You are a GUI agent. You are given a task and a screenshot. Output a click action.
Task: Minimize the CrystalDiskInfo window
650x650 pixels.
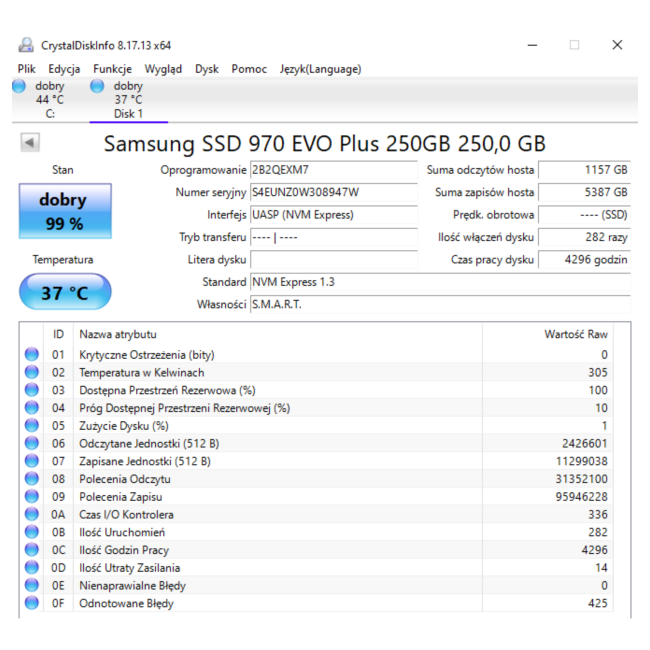(x=532, y=45)
